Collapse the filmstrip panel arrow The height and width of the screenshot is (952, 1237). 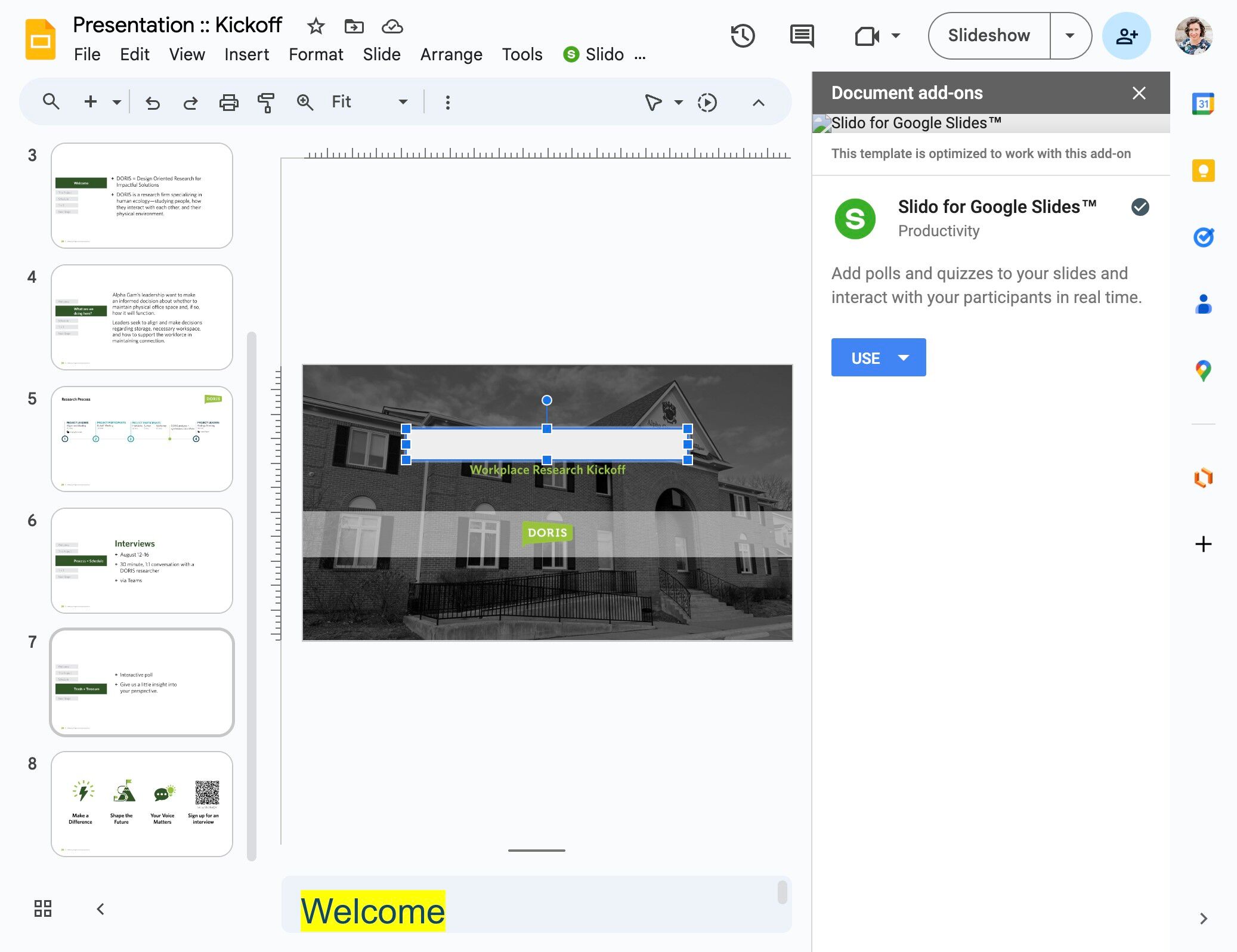100,908
